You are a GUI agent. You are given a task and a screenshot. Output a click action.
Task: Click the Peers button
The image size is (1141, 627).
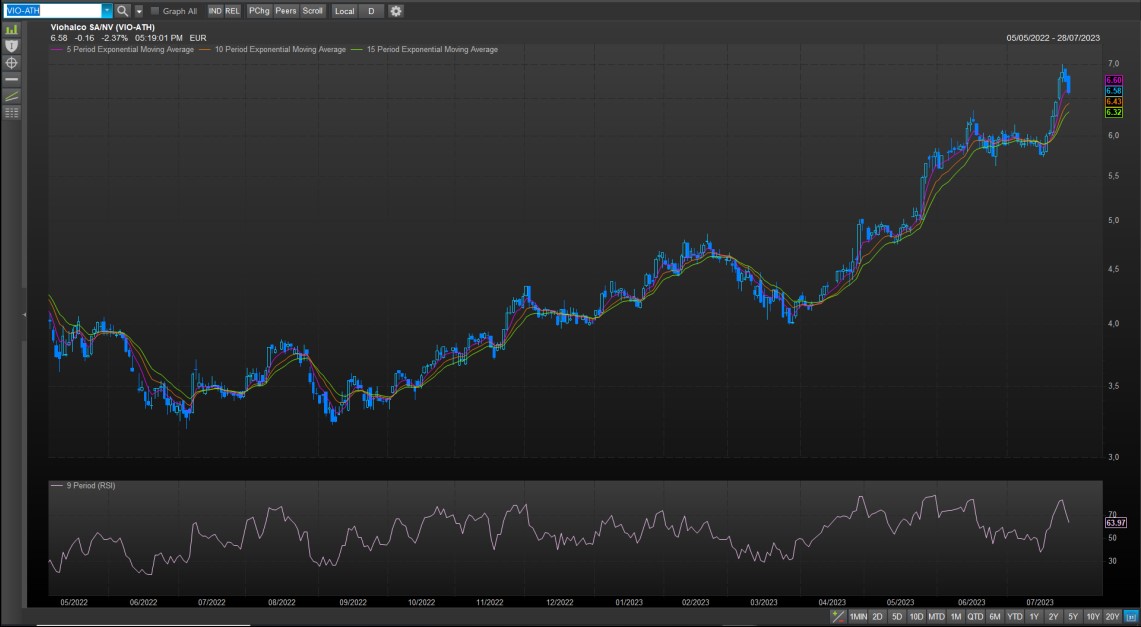(286, 10)
